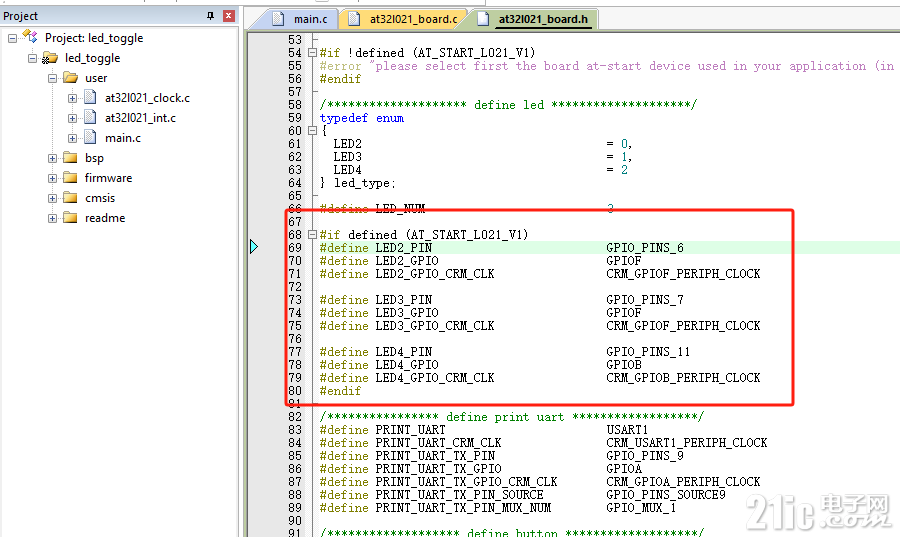Click the Project: led_toggle workspace icon
This screenshot has height=537, width=900.
(30, 37)
